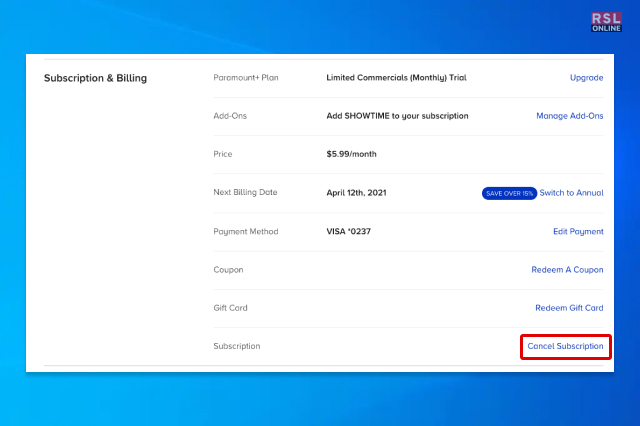Select the April 12th, 2021 date
The width and height of the screenshot is (640, 426).
[x=356, y=193]
